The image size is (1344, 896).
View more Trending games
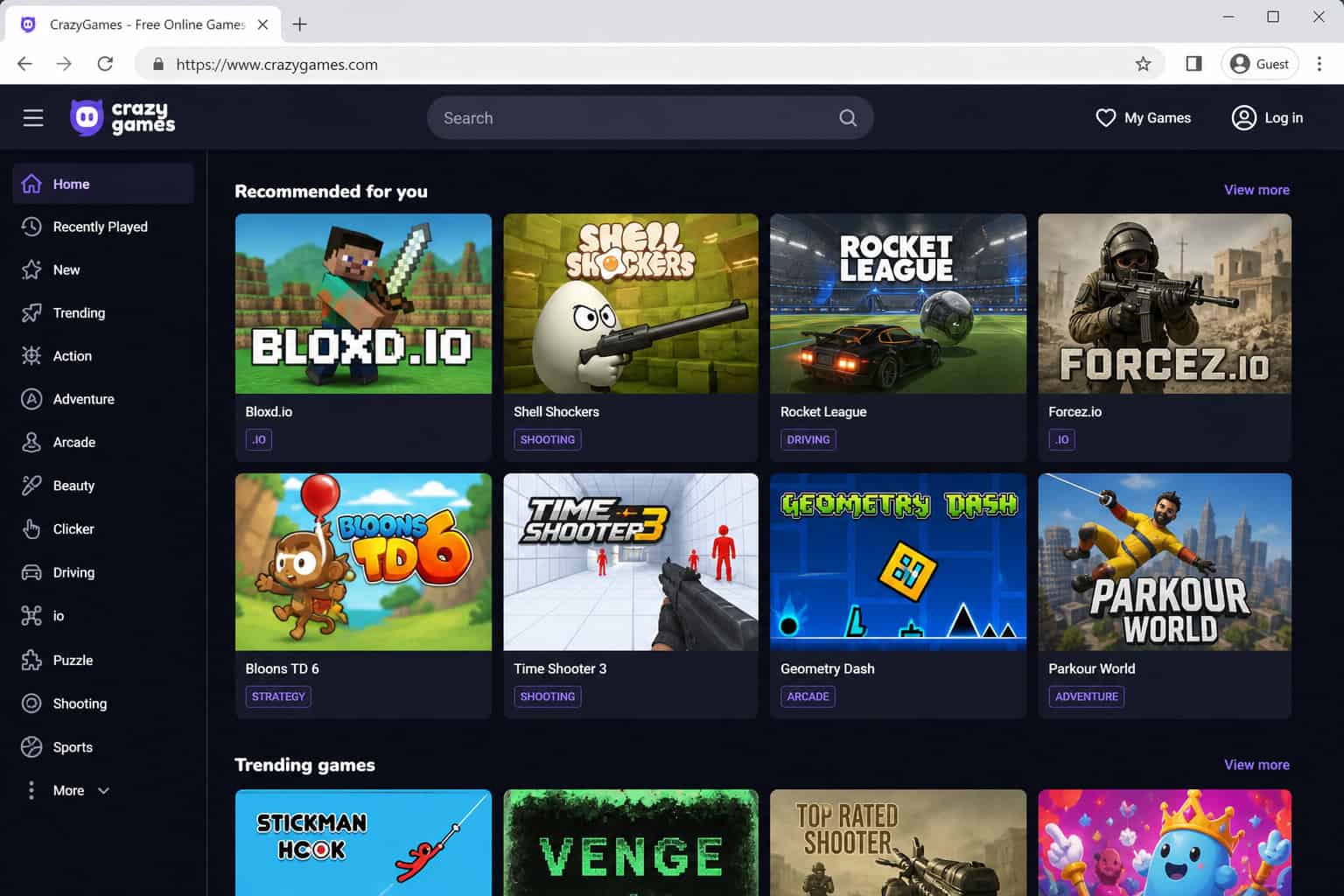(x=1256, y=765)
